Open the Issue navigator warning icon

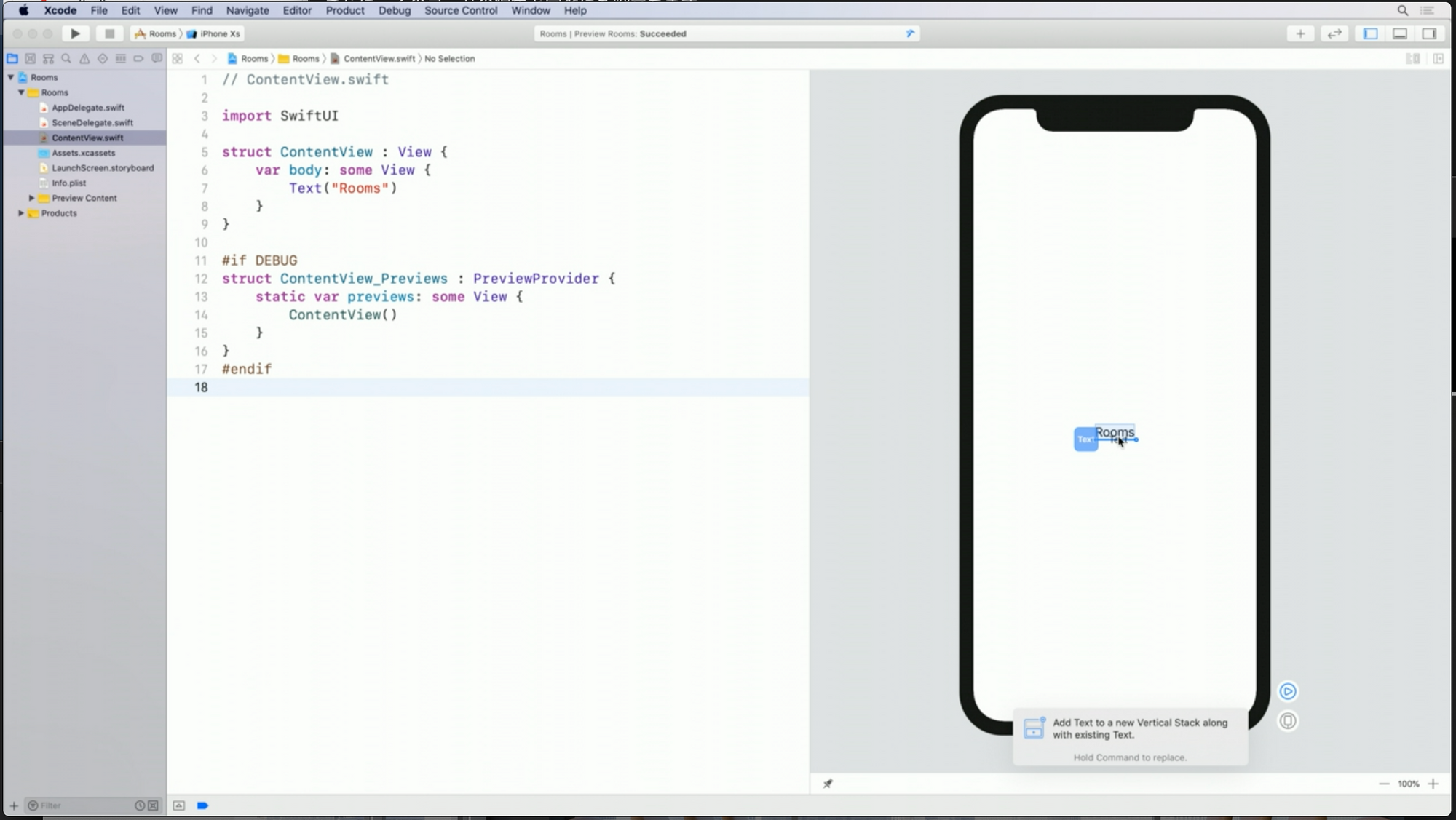84,58
